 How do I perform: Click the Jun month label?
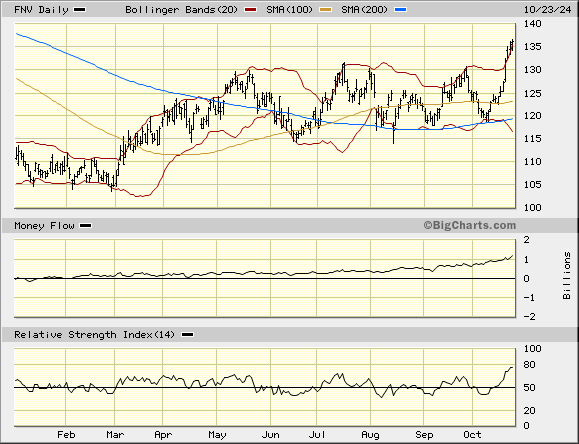[x=271, y=435]
